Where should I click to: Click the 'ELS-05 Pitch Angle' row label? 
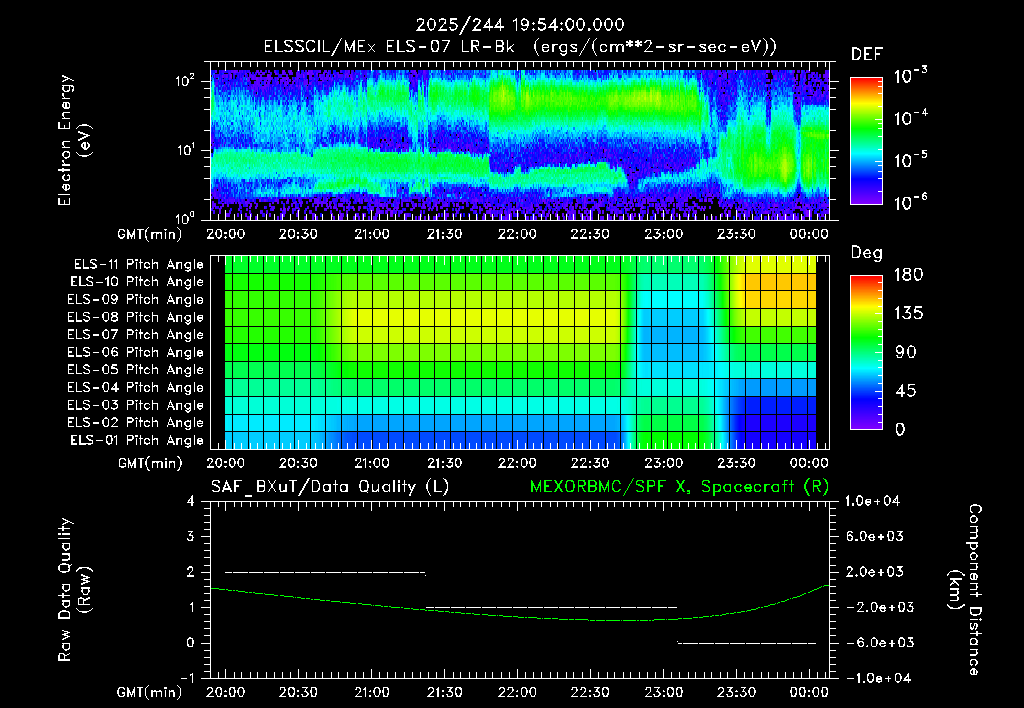click(136, 370)
